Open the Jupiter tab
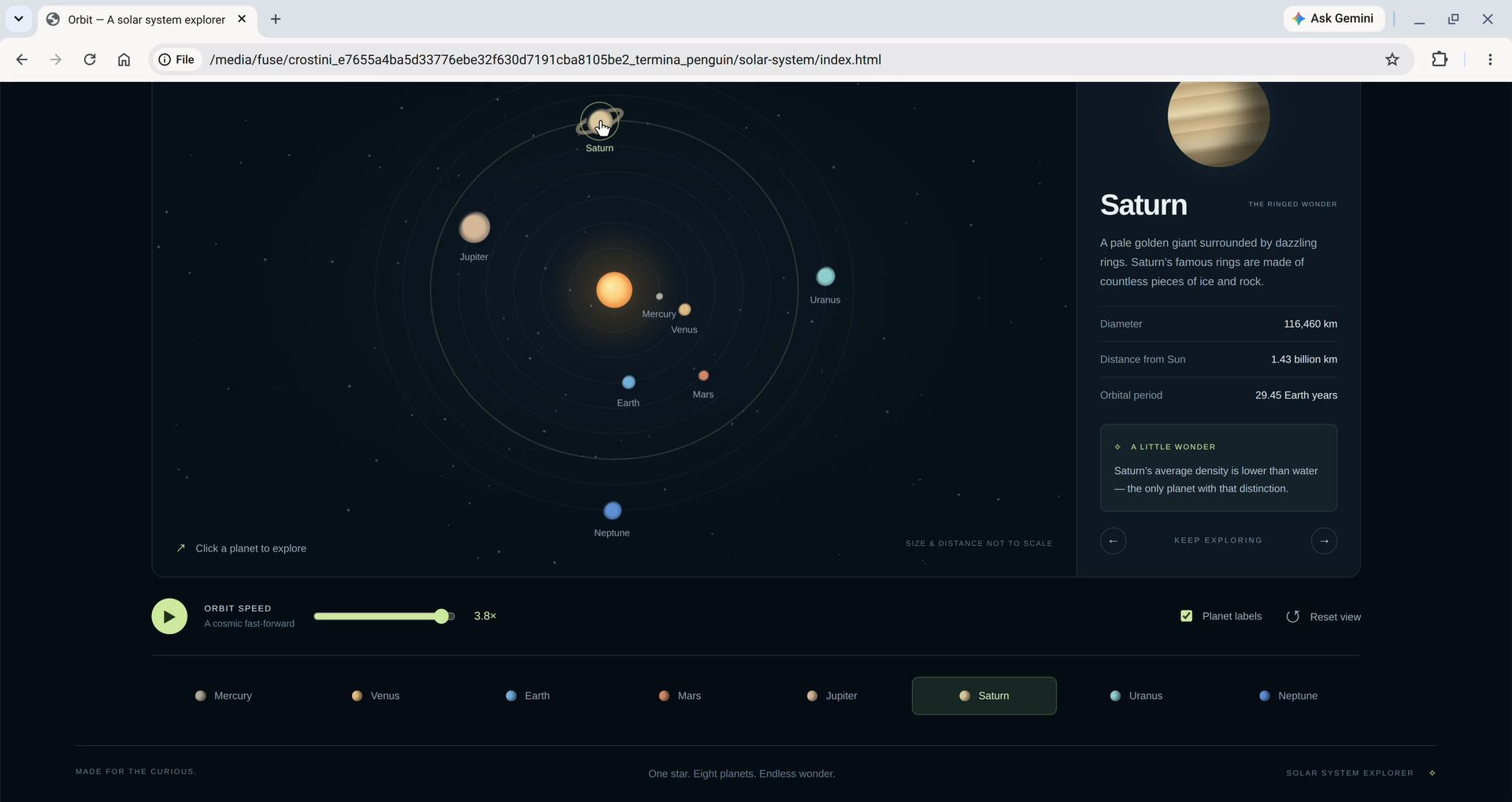 tap(832, 696)
